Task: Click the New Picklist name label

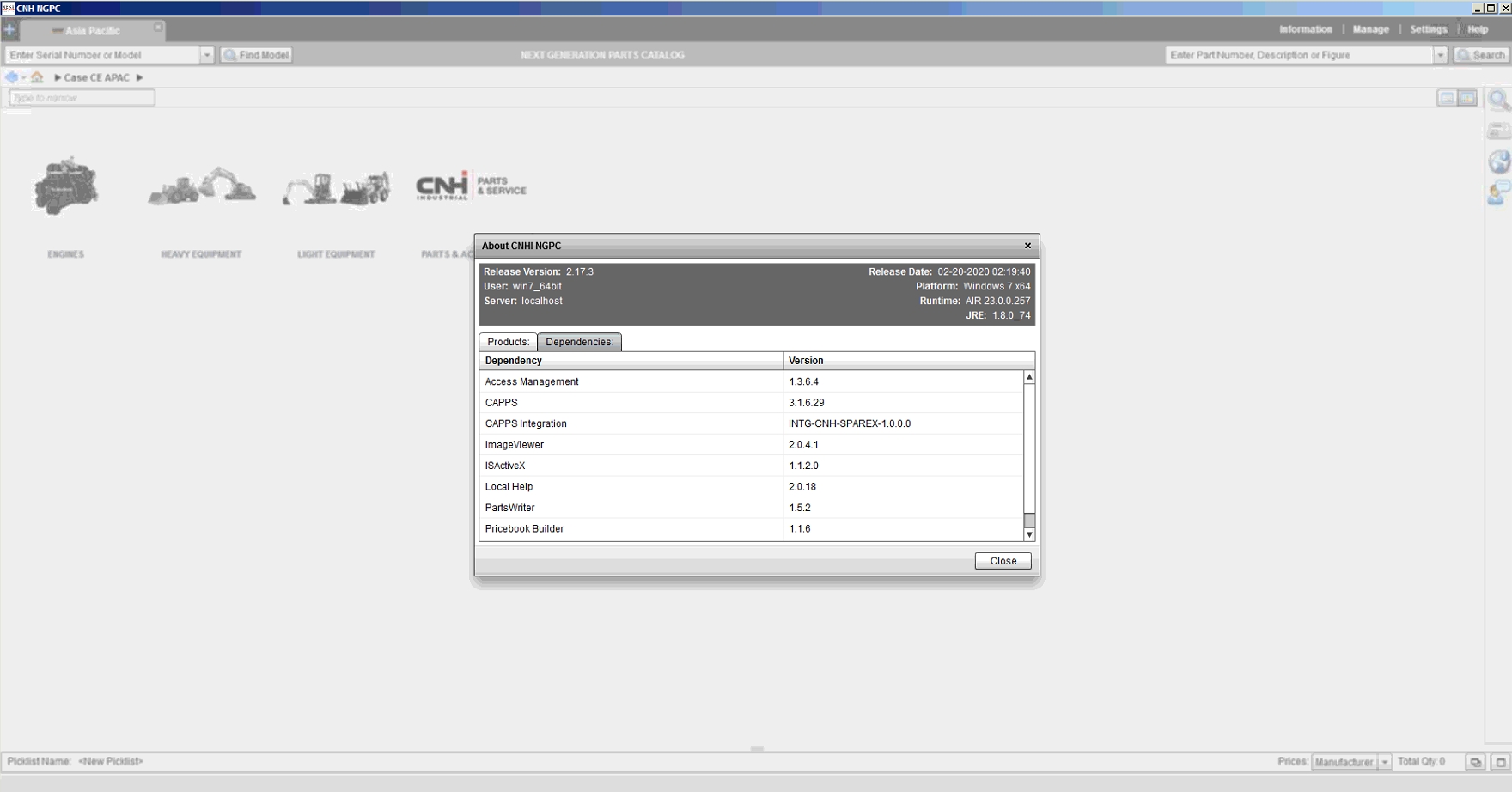Action: (111, 762)
